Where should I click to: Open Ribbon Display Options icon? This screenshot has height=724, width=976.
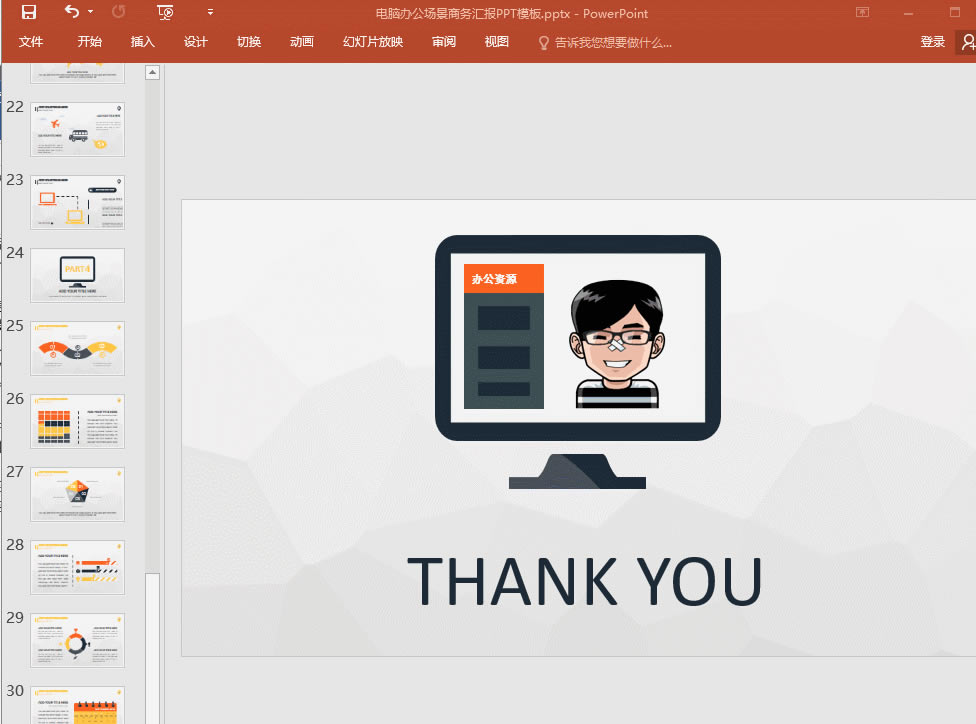862,13
